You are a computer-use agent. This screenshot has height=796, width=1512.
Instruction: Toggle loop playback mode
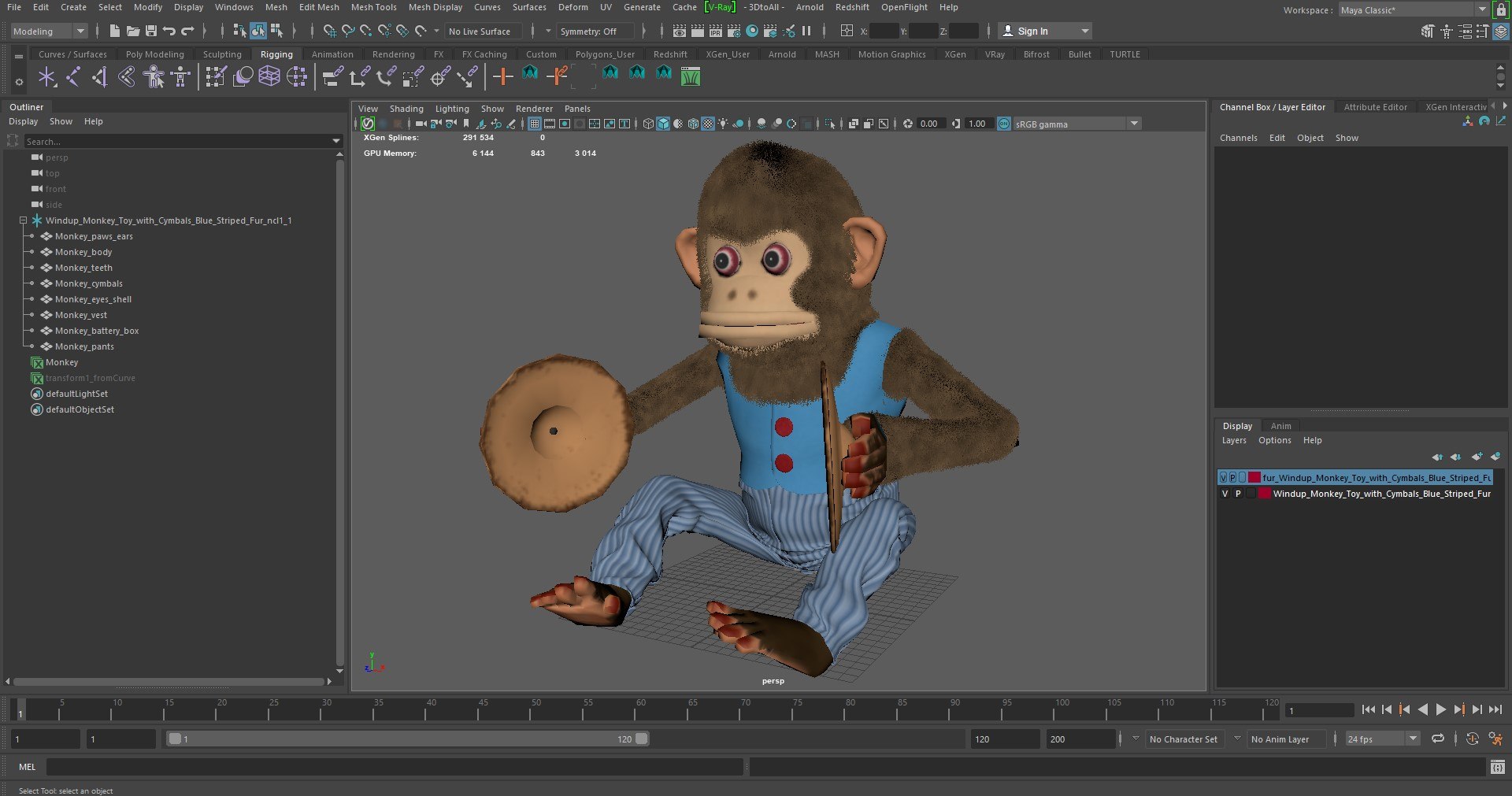(x=1438, y=739)
